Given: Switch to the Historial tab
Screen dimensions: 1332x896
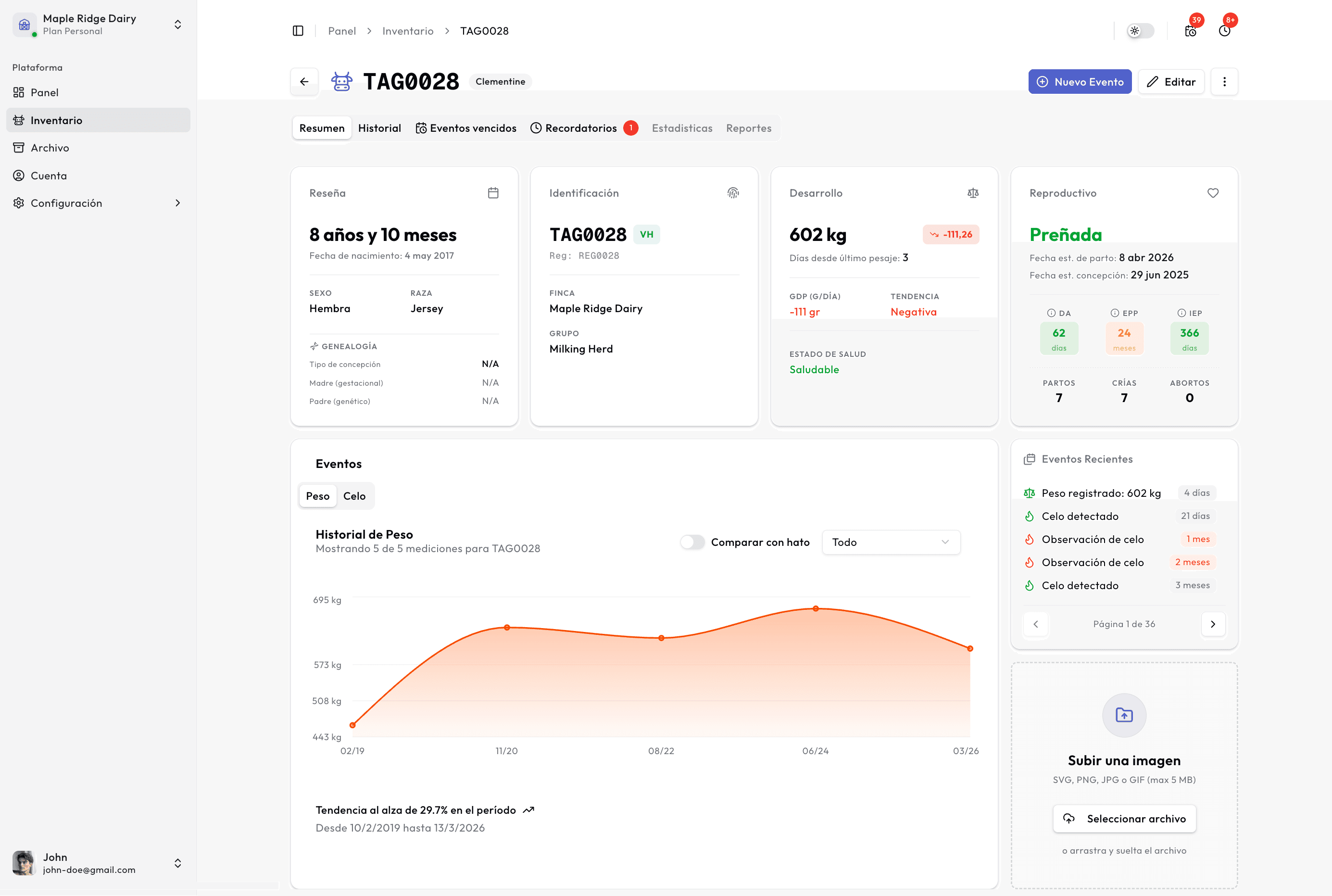Looking at the screenshot, I should (x=379, y=128).
